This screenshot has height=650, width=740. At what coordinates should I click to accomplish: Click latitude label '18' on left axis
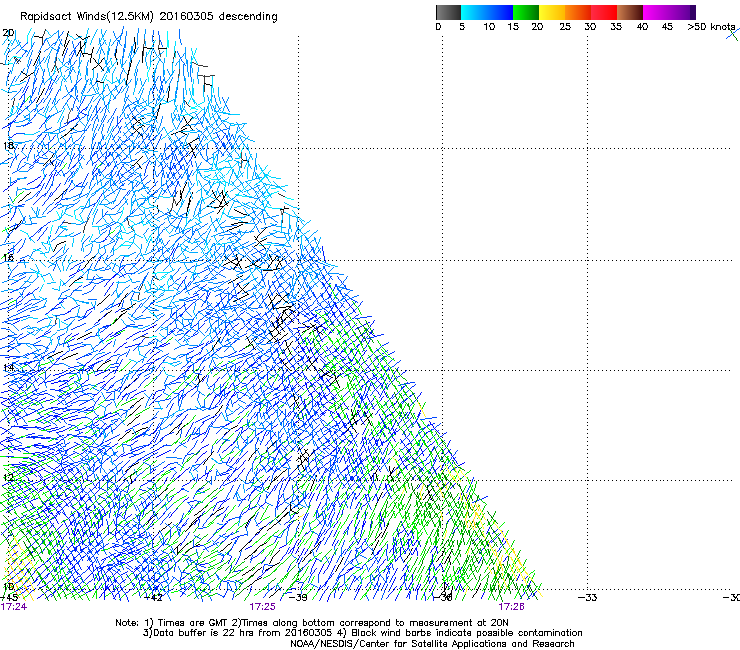click(8, 145)
